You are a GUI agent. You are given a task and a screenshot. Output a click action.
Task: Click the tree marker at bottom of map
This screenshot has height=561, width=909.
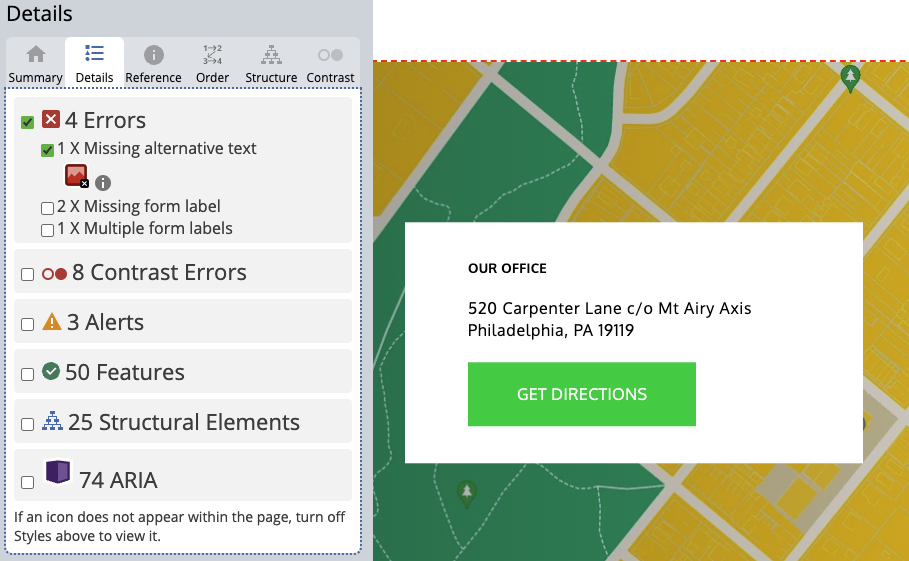coord(466,492)
